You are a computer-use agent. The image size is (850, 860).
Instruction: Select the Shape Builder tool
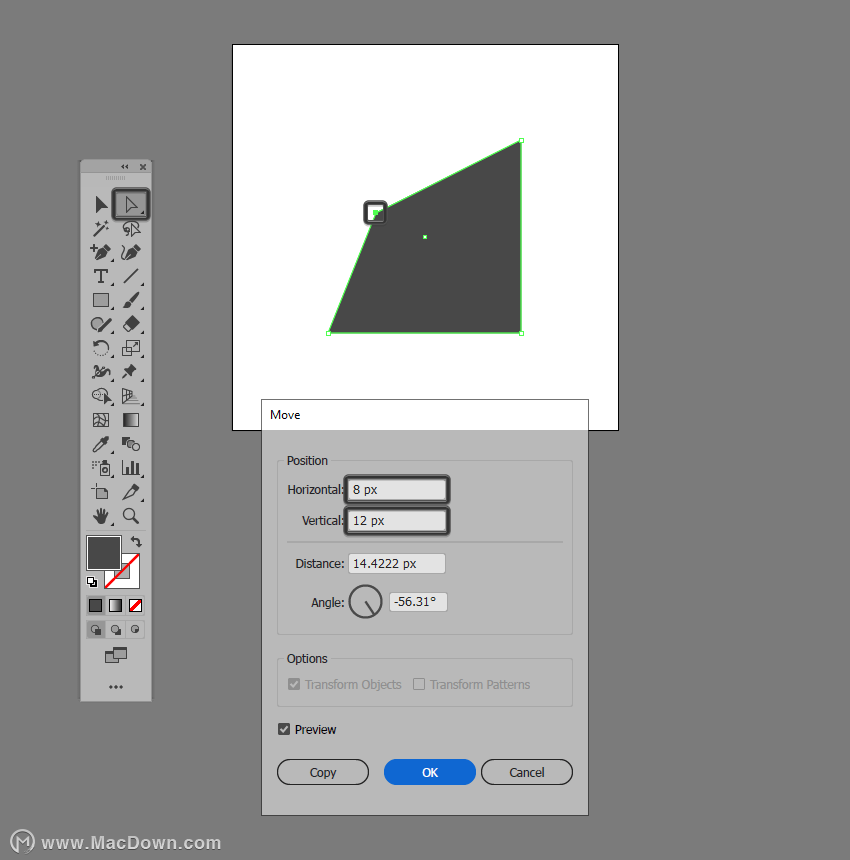point(101,396)
